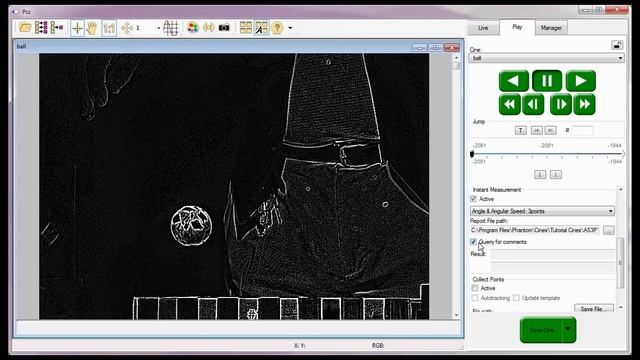Click the Save File button
Image resolution: width=640 pixels, height=360 pixels.
click(594, 309)
